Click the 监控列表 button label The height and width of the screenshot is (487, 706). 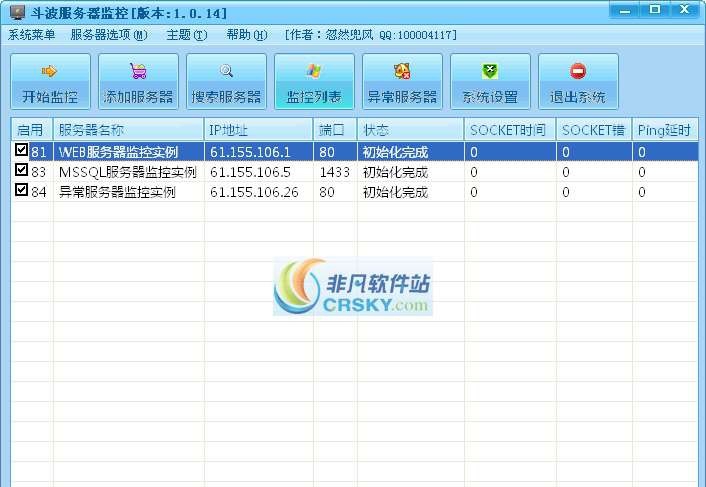314,97
